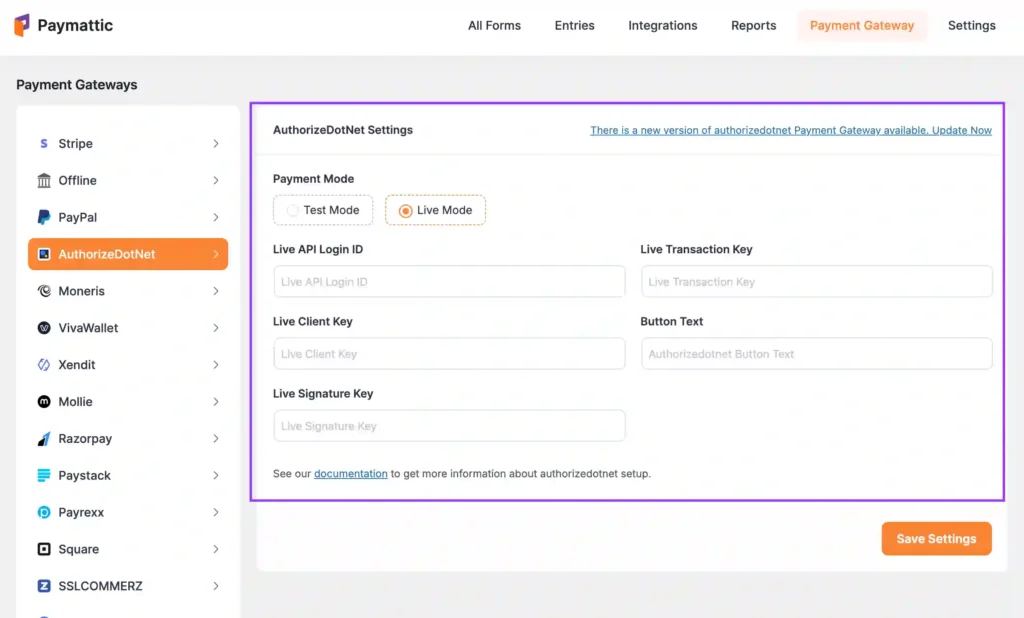Screen dimensions: 1024x618
Task: Expand the Xendit gateway chevron
Action: click(216, 365)
